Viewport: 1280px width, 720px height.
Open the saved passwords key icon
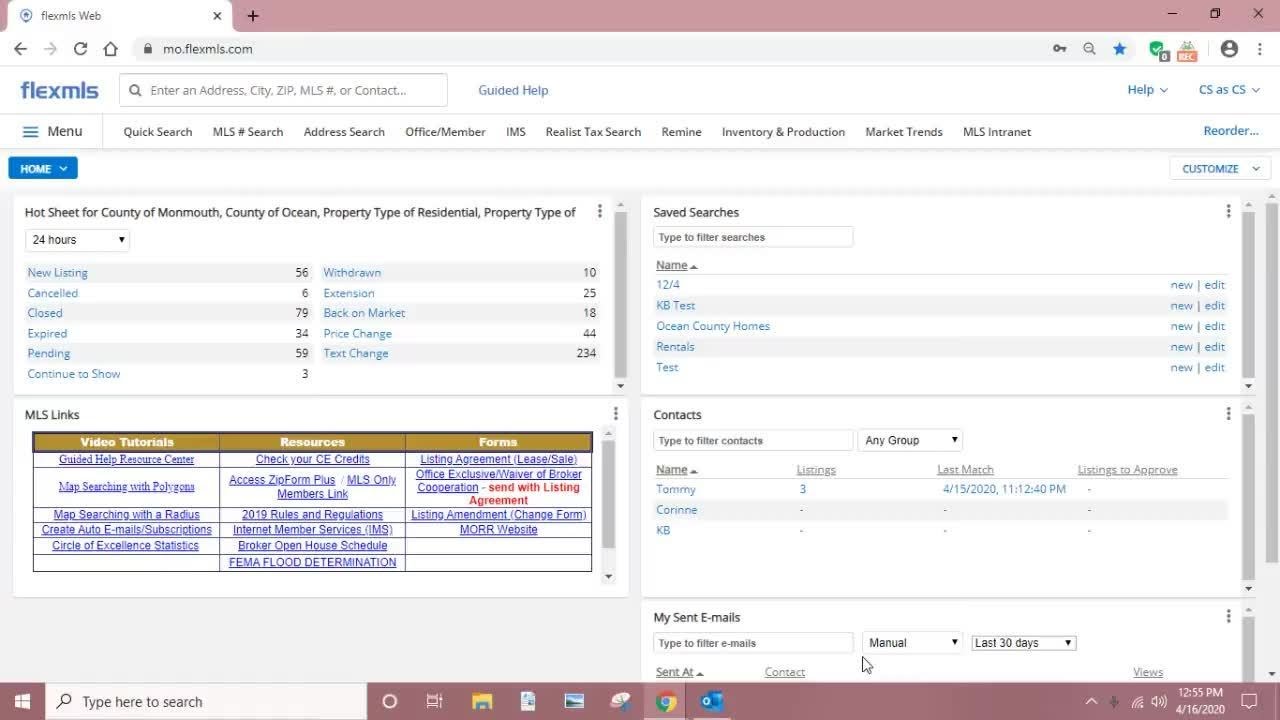[1059, 48]
